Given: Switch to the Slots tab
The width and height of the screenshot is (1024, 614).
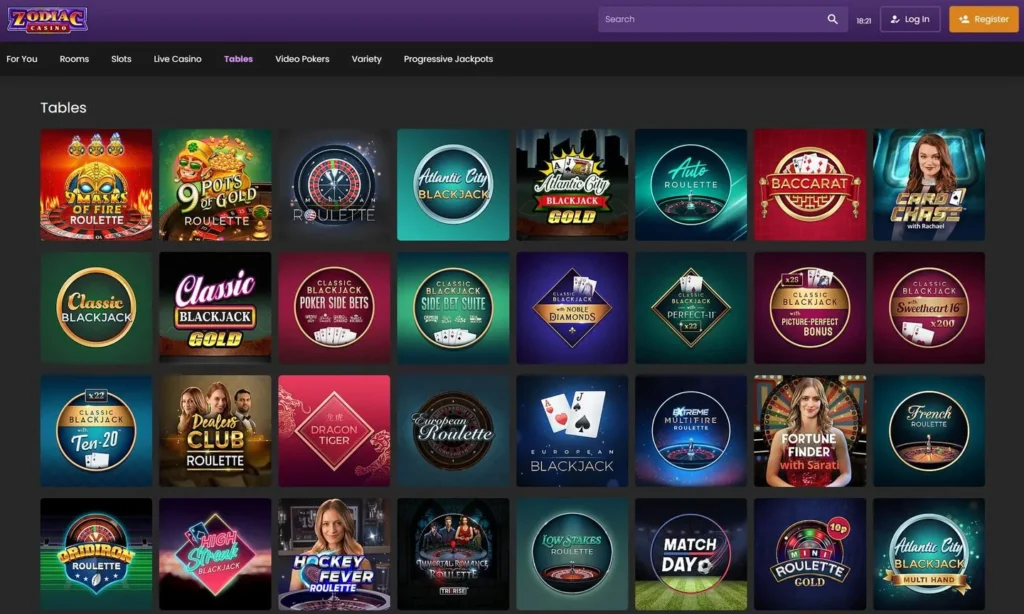Looking at the screenshot, I should pyautogui.click(x=121, y=59).
